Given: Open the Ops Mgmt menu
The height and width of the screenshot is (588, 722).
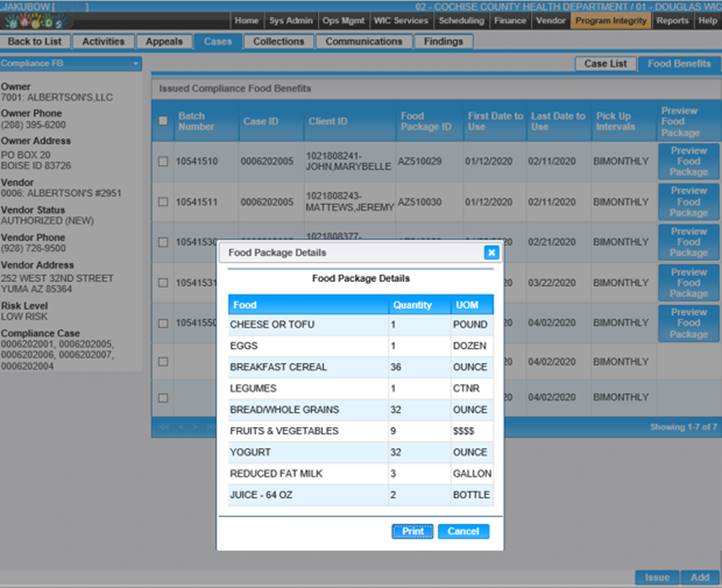Looking at the screenshot, I should pyautogui.click(x=343, y=21).
